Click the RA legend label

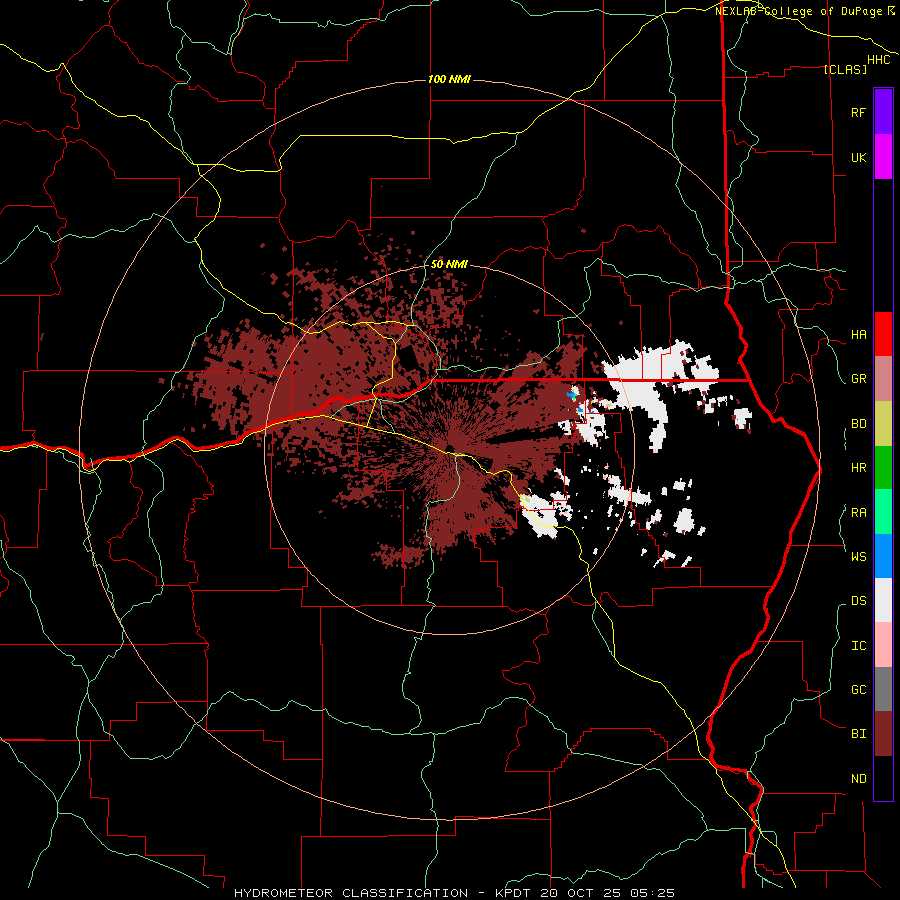858,512
